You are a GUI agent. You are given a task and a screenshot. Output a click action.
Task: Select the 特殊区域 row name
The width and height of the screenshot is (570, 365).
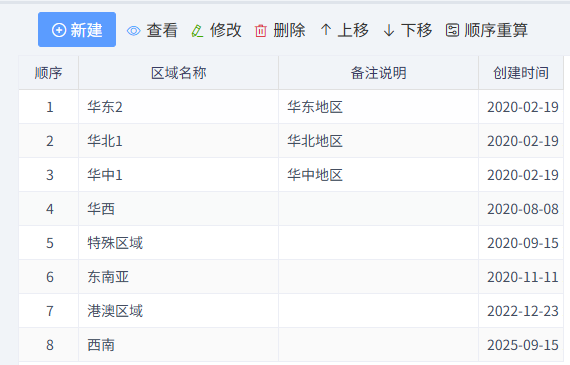coord(115,243)
